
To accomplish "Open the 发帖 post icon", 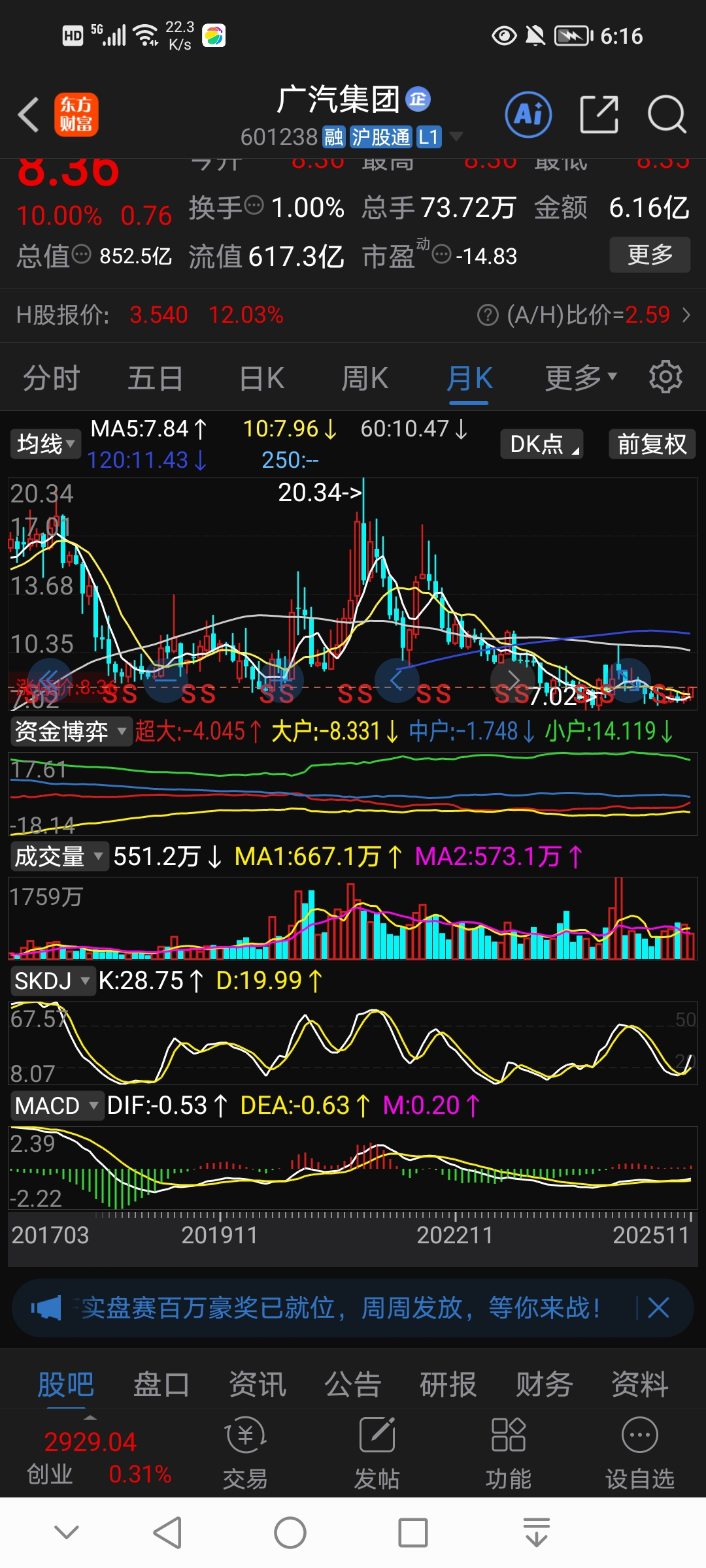I will tap(377, 1452).
